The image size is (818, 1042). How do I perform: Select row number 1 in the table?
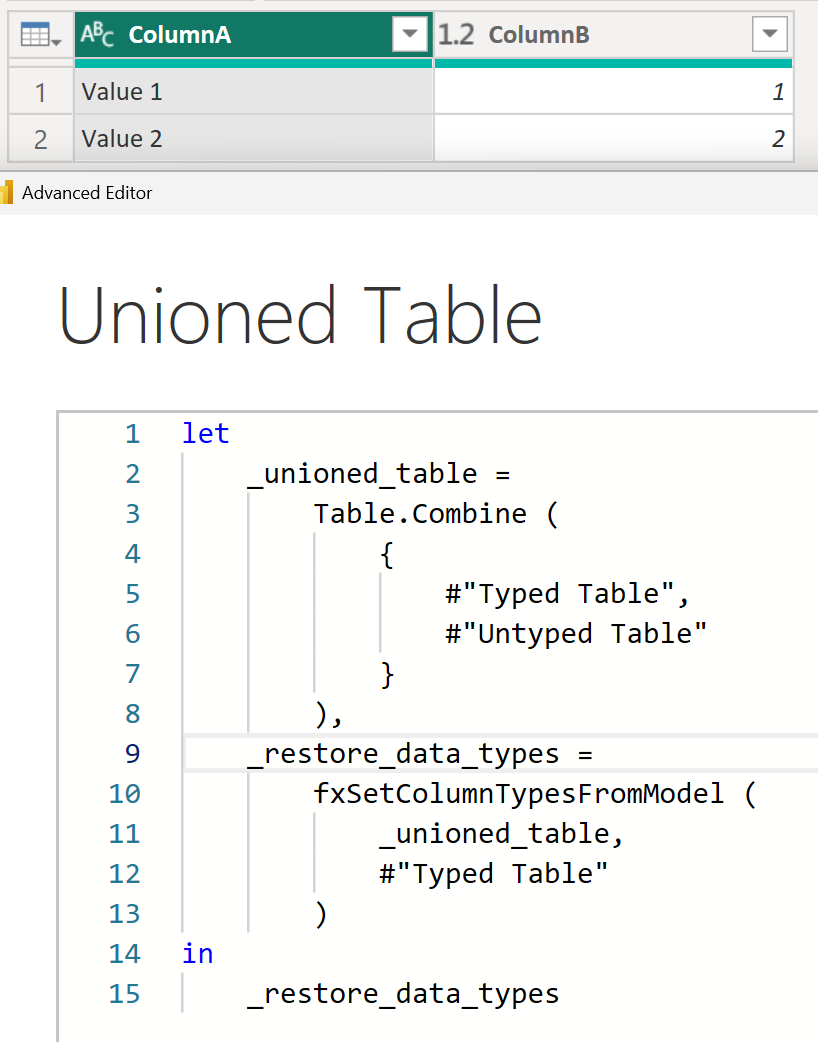pyautogui.click(x=40, y=93)
